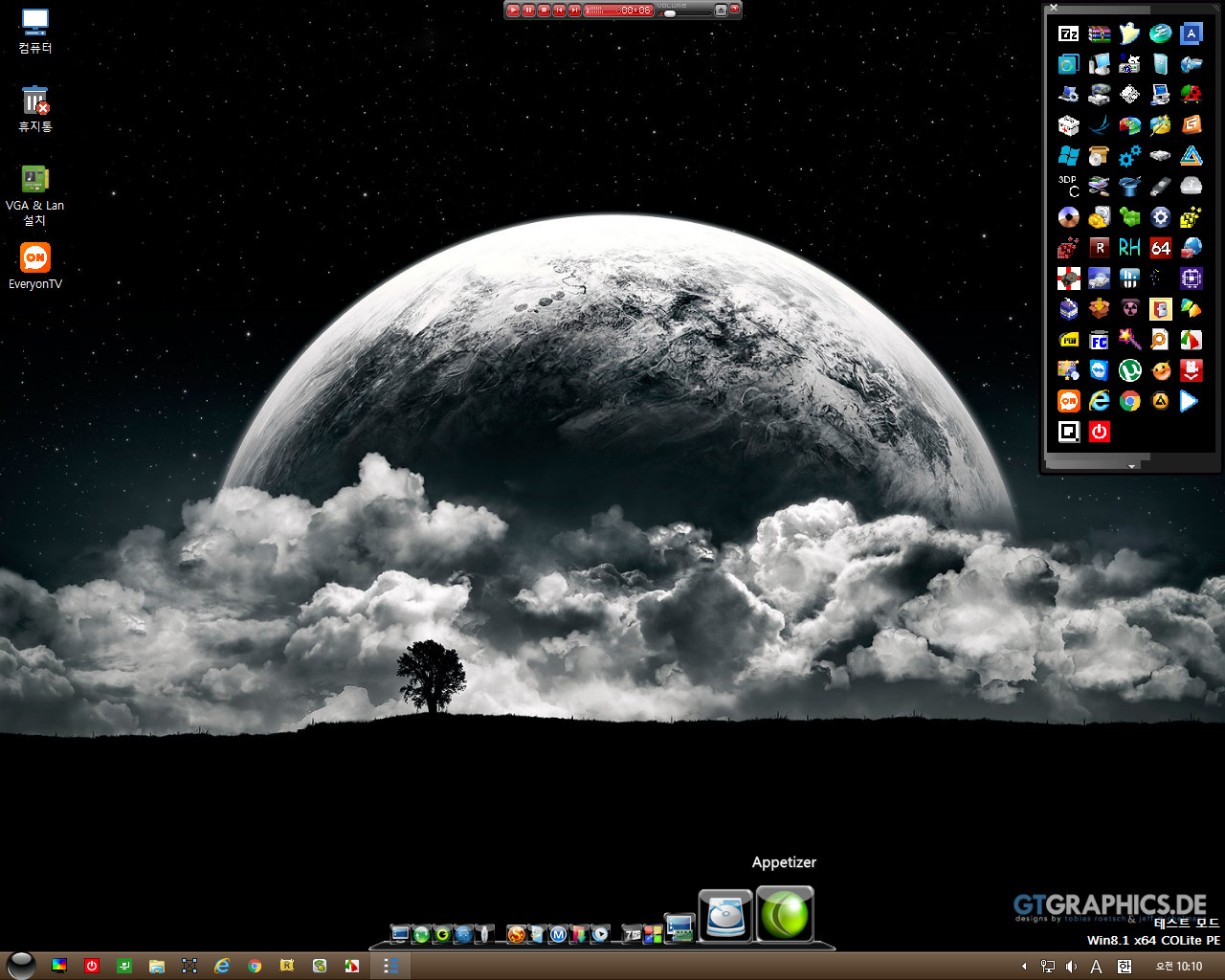Click the green refresh arrows icon in dock
This screenshot has width=1225, height=980.
click(x=421, y=934)
